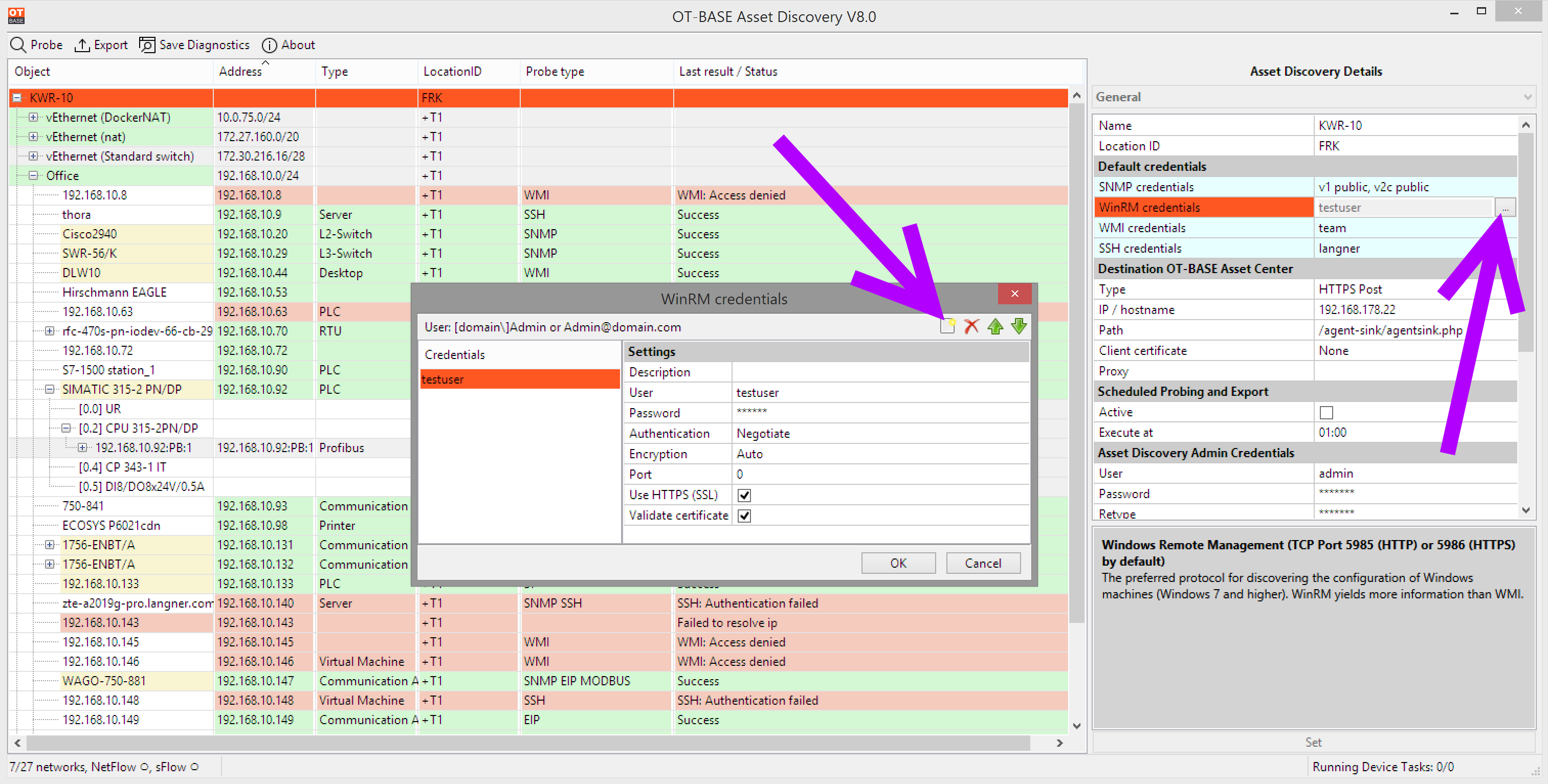Delete credential with the red X icon

(x=971, y=326)
